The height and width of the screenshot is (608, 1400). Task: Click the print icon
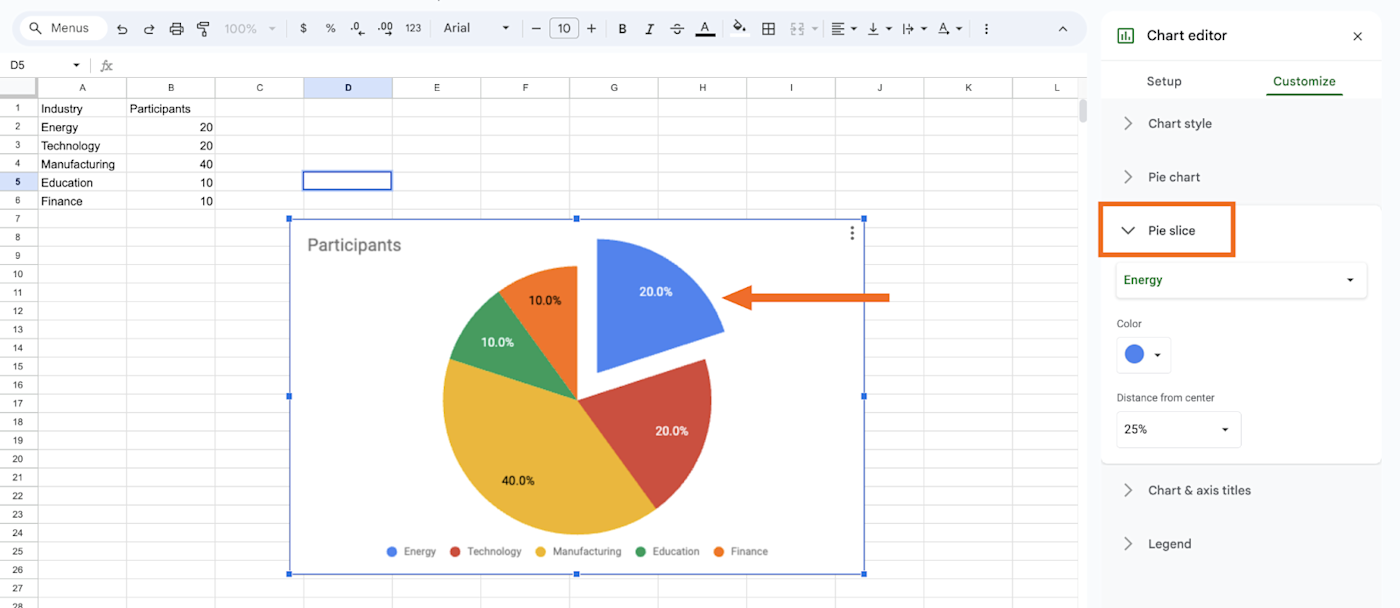(177, 29)
